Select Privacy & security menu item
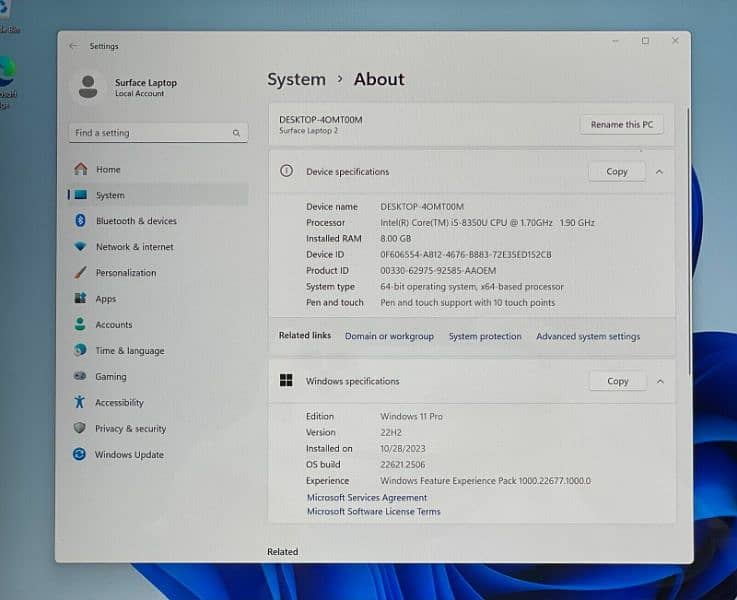737x600 pixels. coord(130,429)
